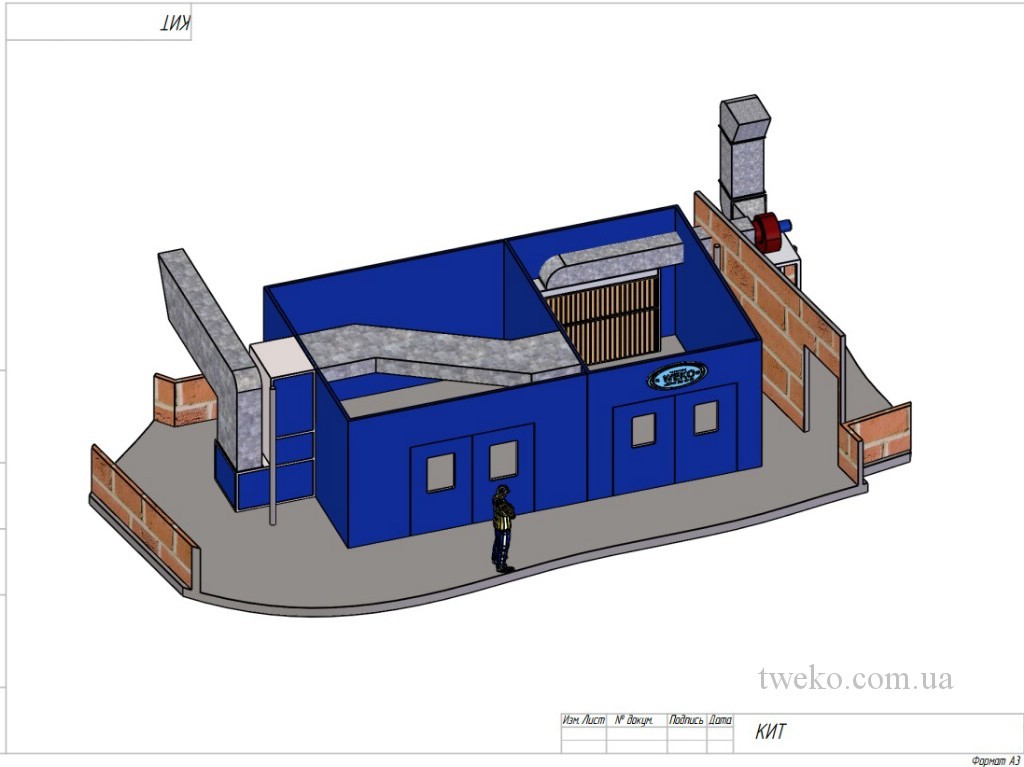Open the tweko.com.ua watermark link
Screen dimensions: 1024x767
855,679
